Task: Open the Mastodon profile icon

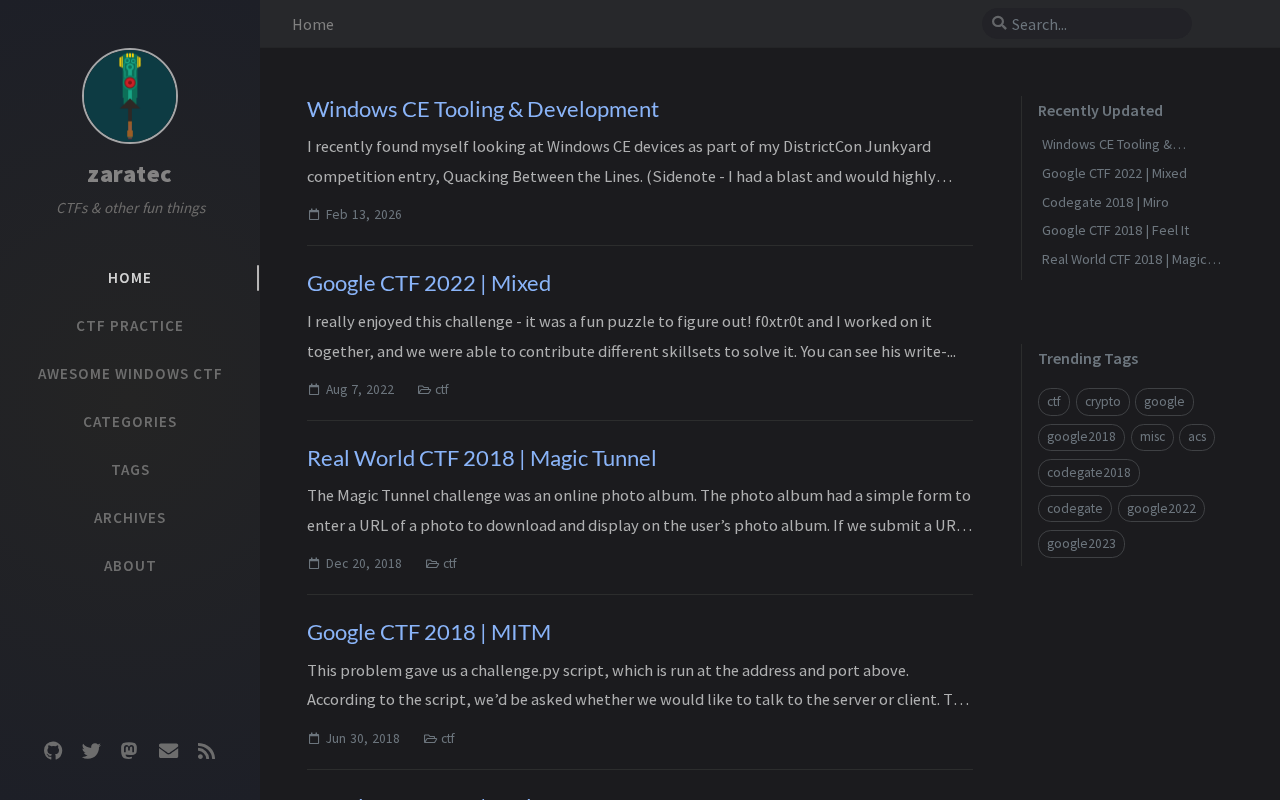Action: (x=129, y=751)
